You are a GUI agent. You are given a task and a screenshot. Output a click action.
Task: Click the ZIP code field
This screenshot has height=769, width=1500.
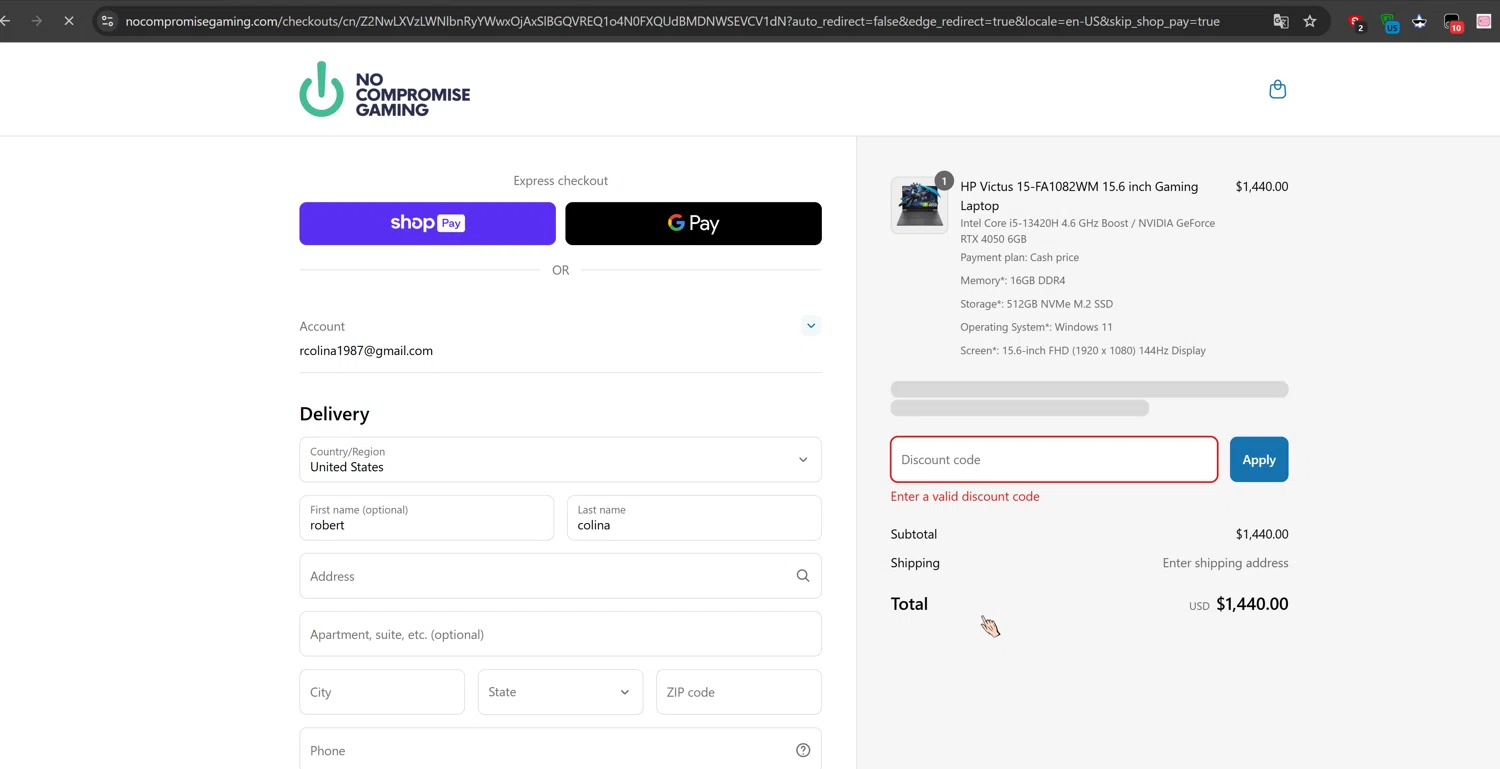(739, 692)
